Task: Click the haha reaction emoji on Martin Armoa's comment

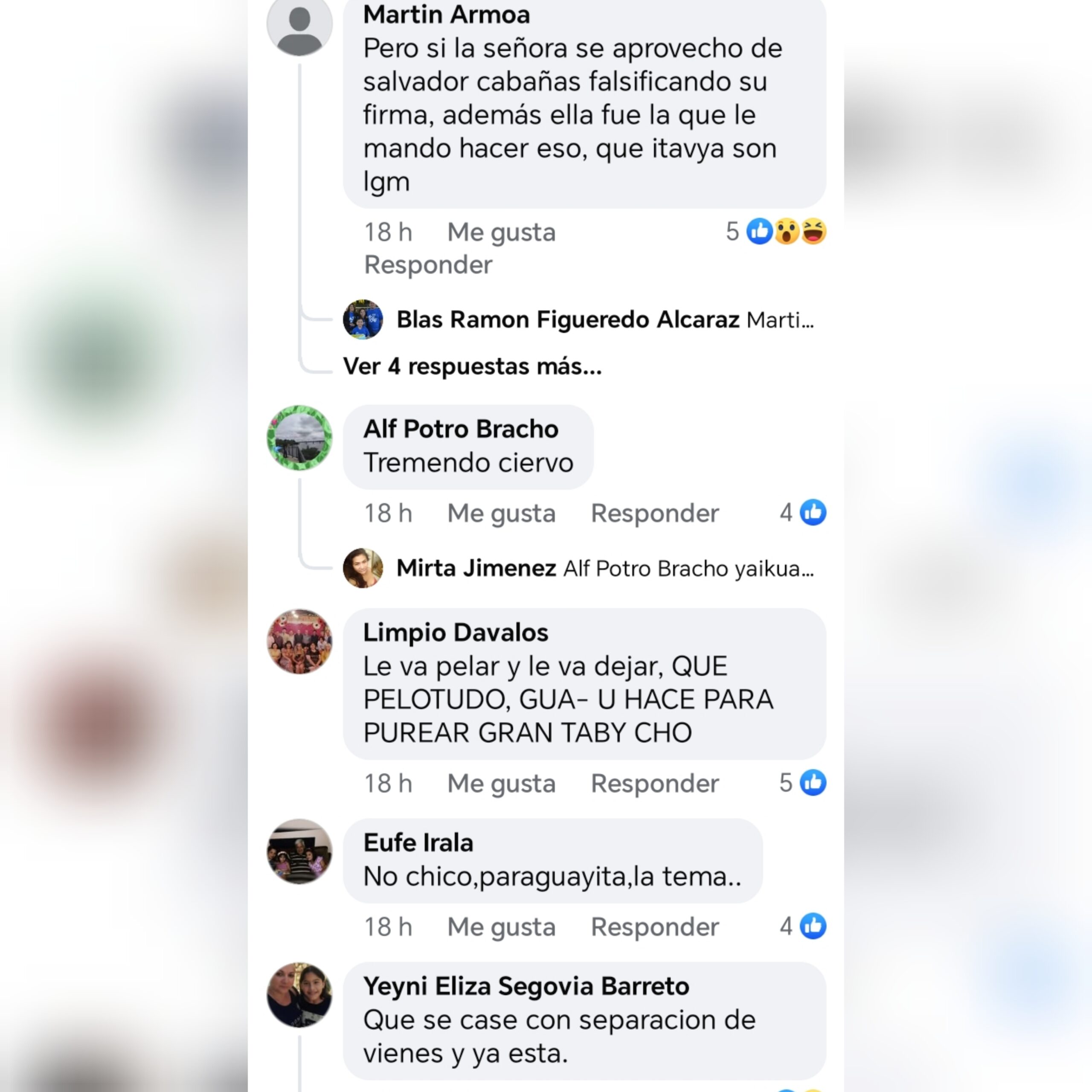Action: (813, 231)
